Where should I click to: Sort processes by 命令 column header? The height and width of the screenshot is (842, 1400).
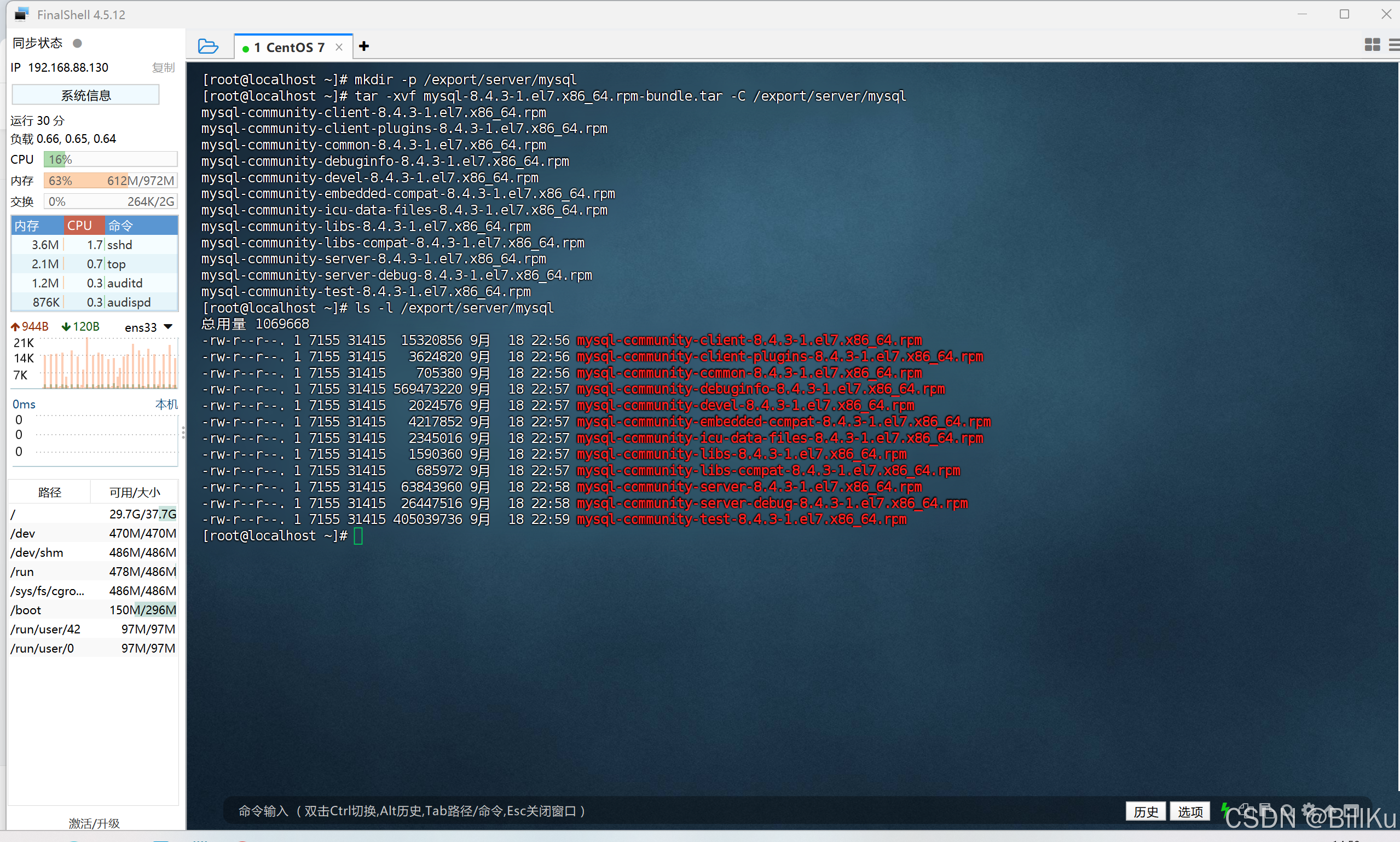click(142, 226)
